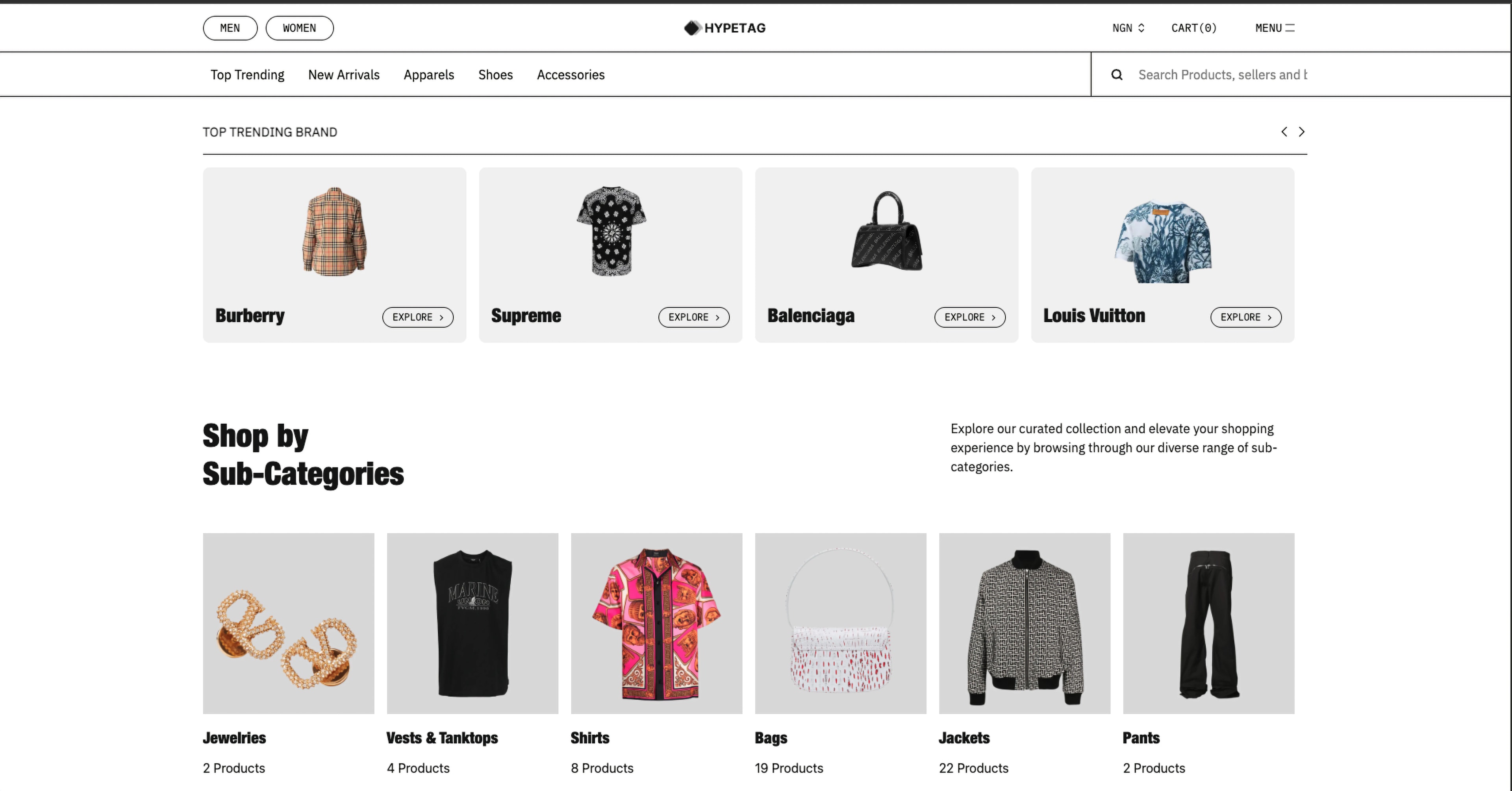Expand the NGN currency selector
The image size is (1512, 791).
pyautogui.click(x=1128, y=28)
